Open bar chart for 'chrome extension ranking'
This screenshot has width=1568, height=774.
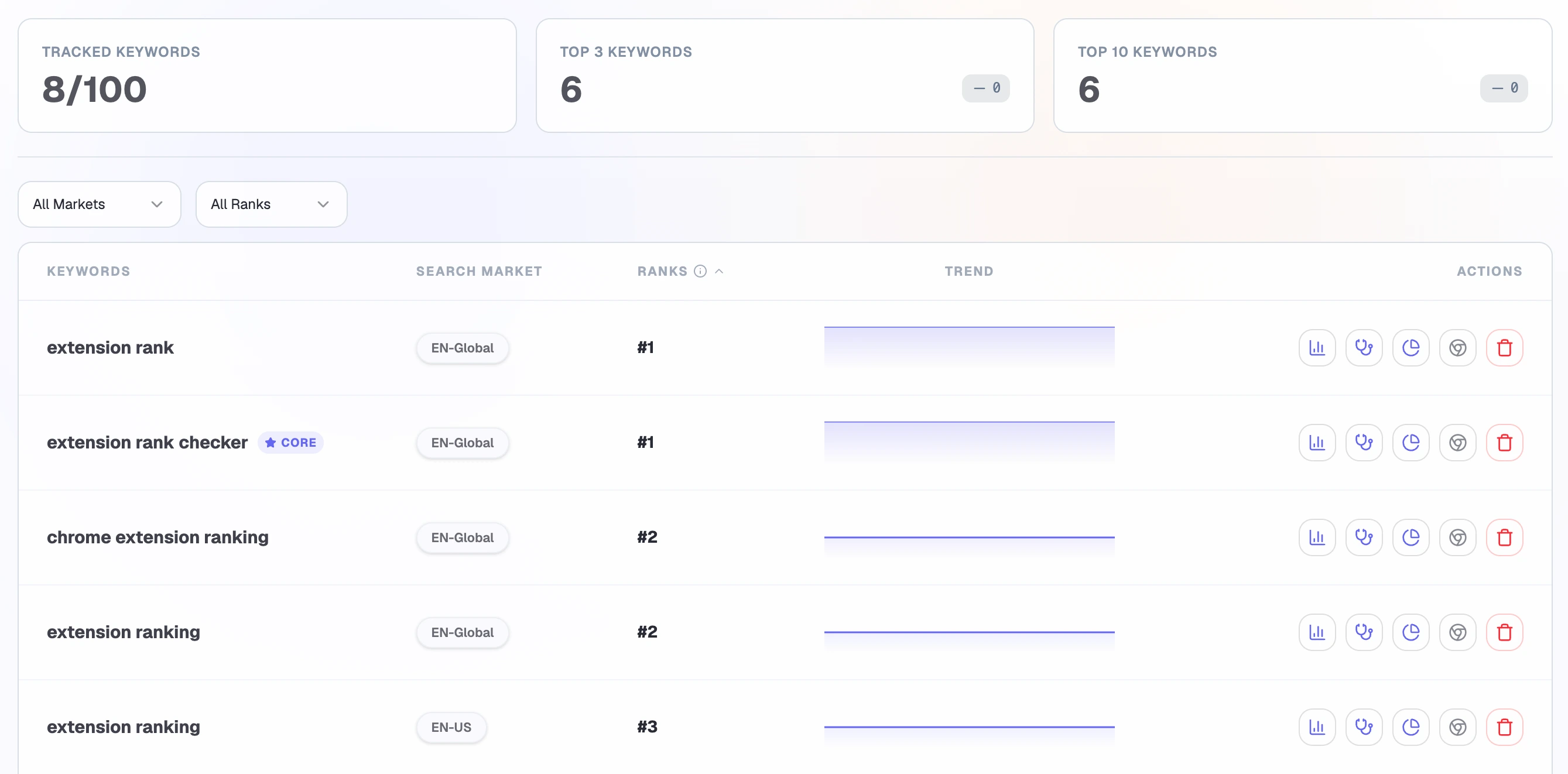(1317, 537)
